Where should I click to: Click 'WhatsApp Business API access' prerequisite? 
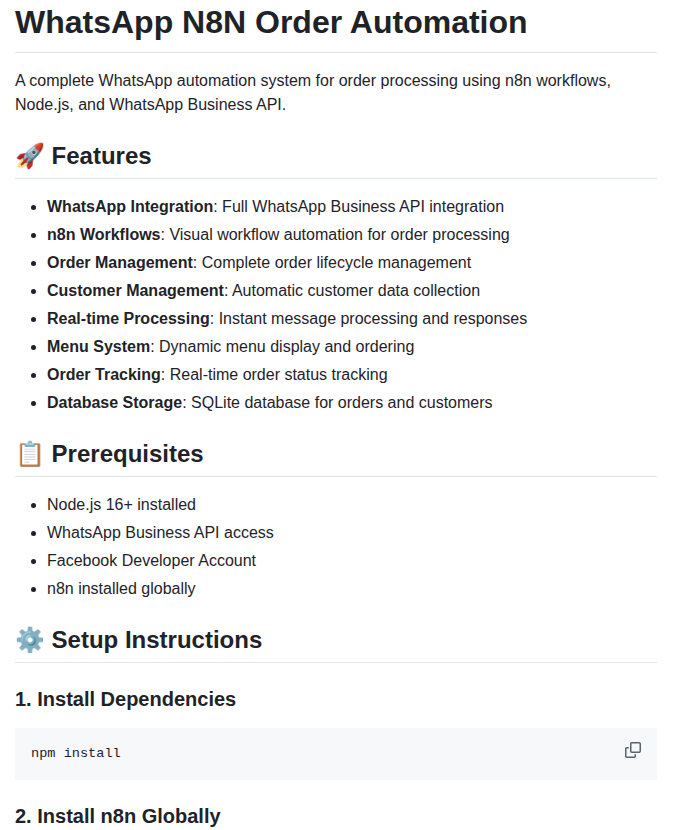tap(160, 533)
